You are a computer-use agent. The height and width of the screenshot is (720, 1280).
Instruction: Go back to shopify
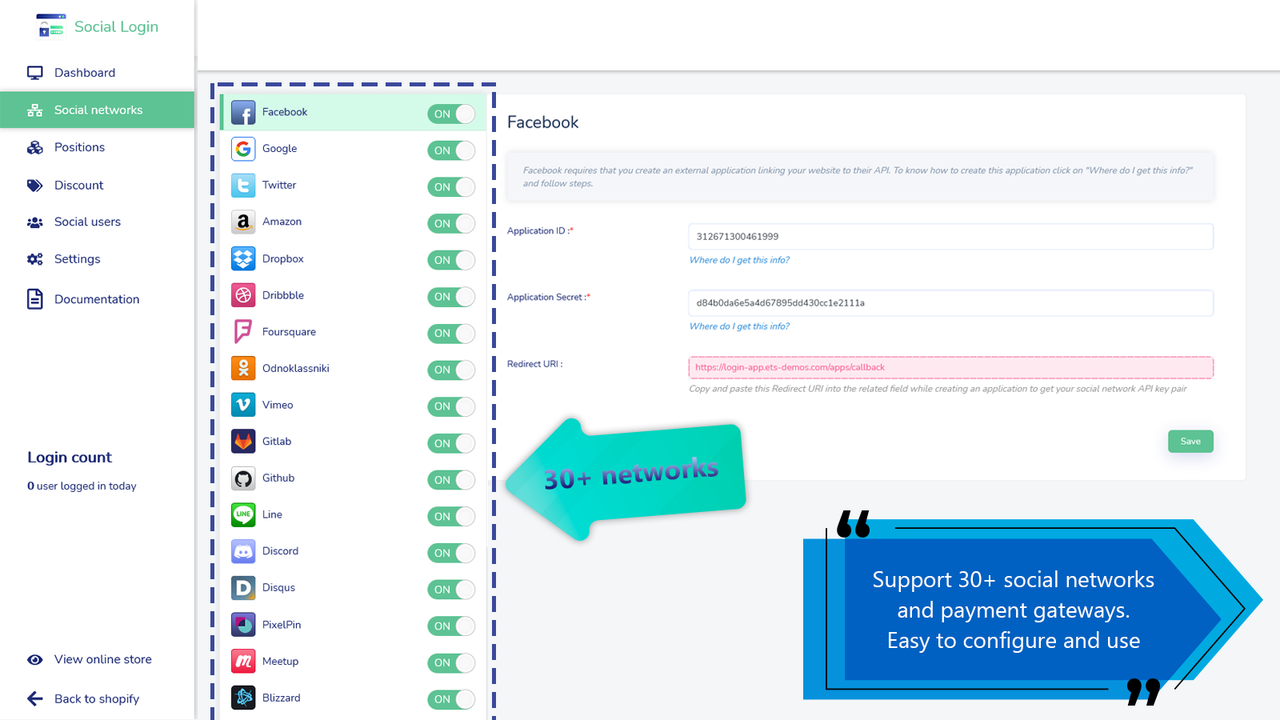click(95, 698)
